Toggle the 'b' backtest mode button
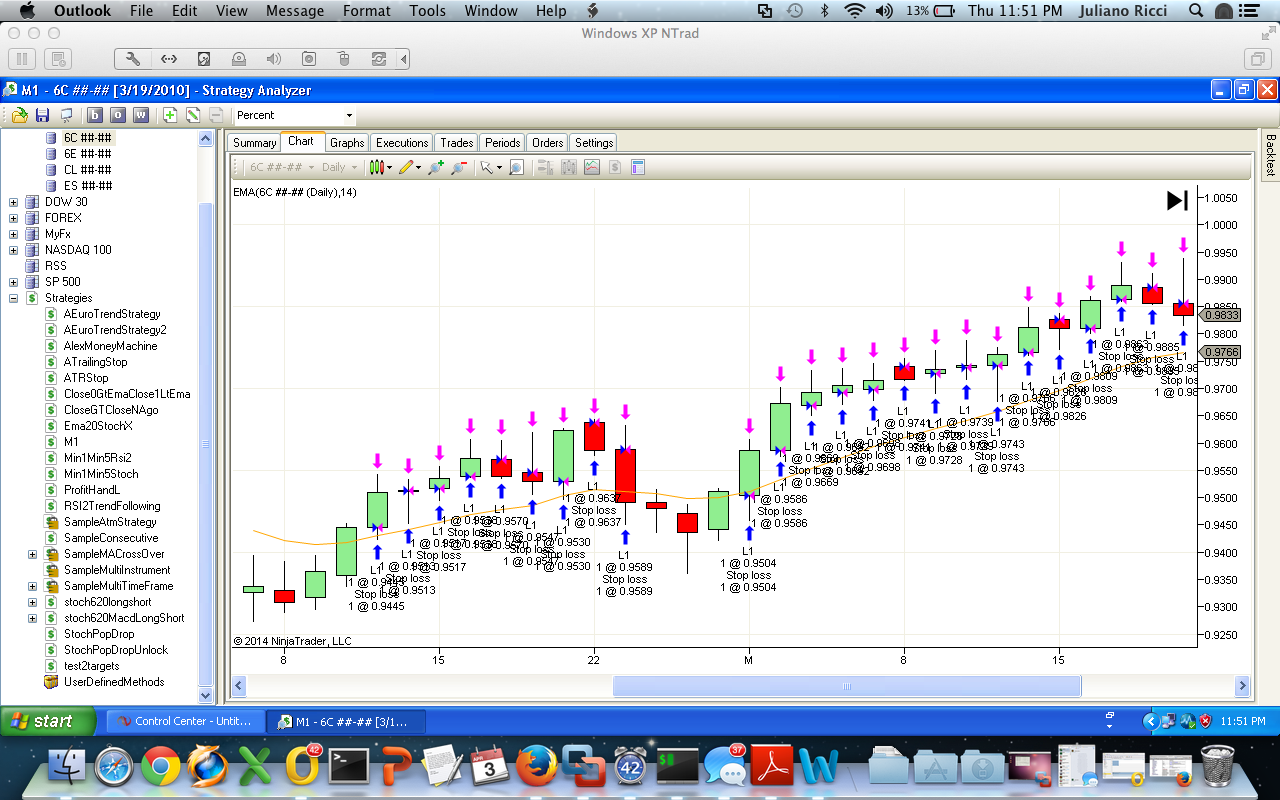The height and width of the screenshot is (800, 1280). [x=95, y=115]
